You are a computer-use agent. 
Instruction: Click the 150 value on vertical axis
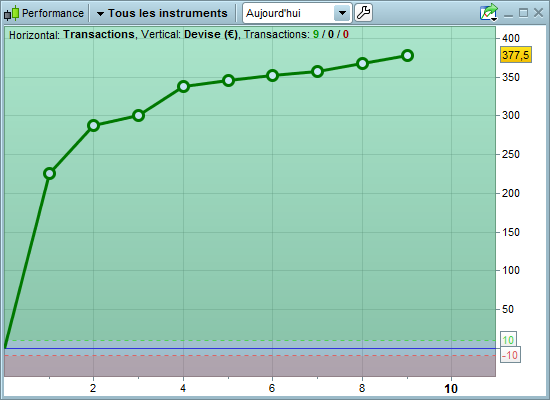click(511, 232)
